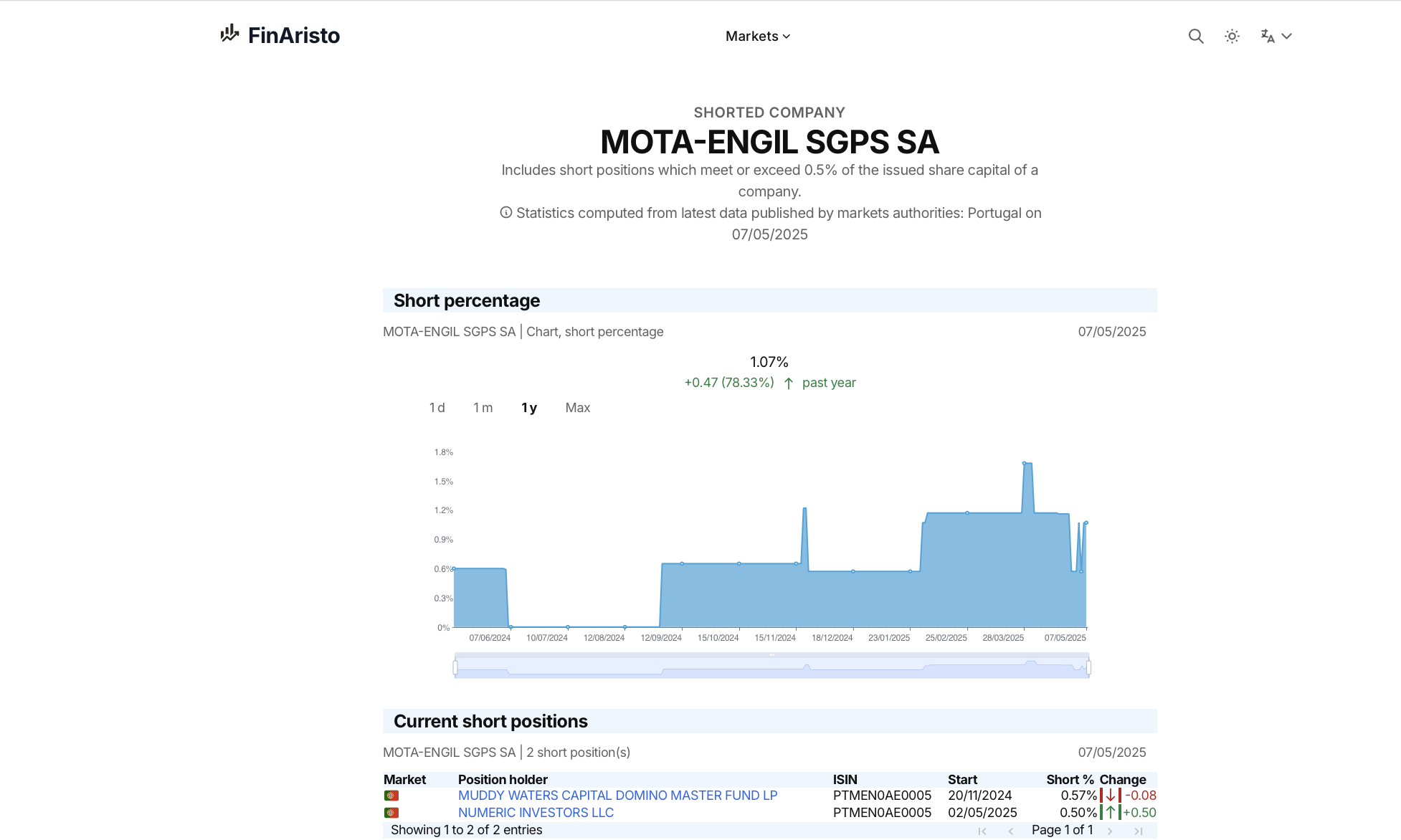The image size is (1401, 840).
Task: Open Muddy Waters Capital Domino Master Fund link
Action: (617, 796)
